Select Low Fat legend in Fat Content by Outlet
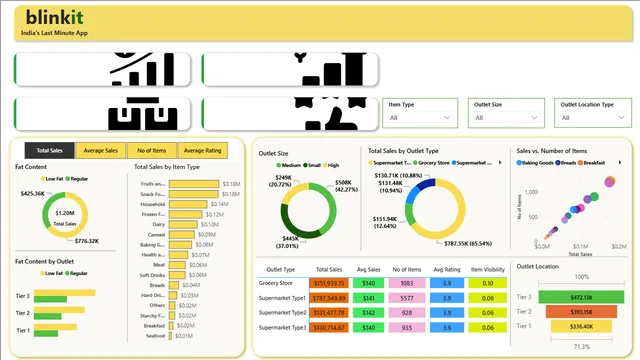Viewport: 640px width, 360px height. 51,273
